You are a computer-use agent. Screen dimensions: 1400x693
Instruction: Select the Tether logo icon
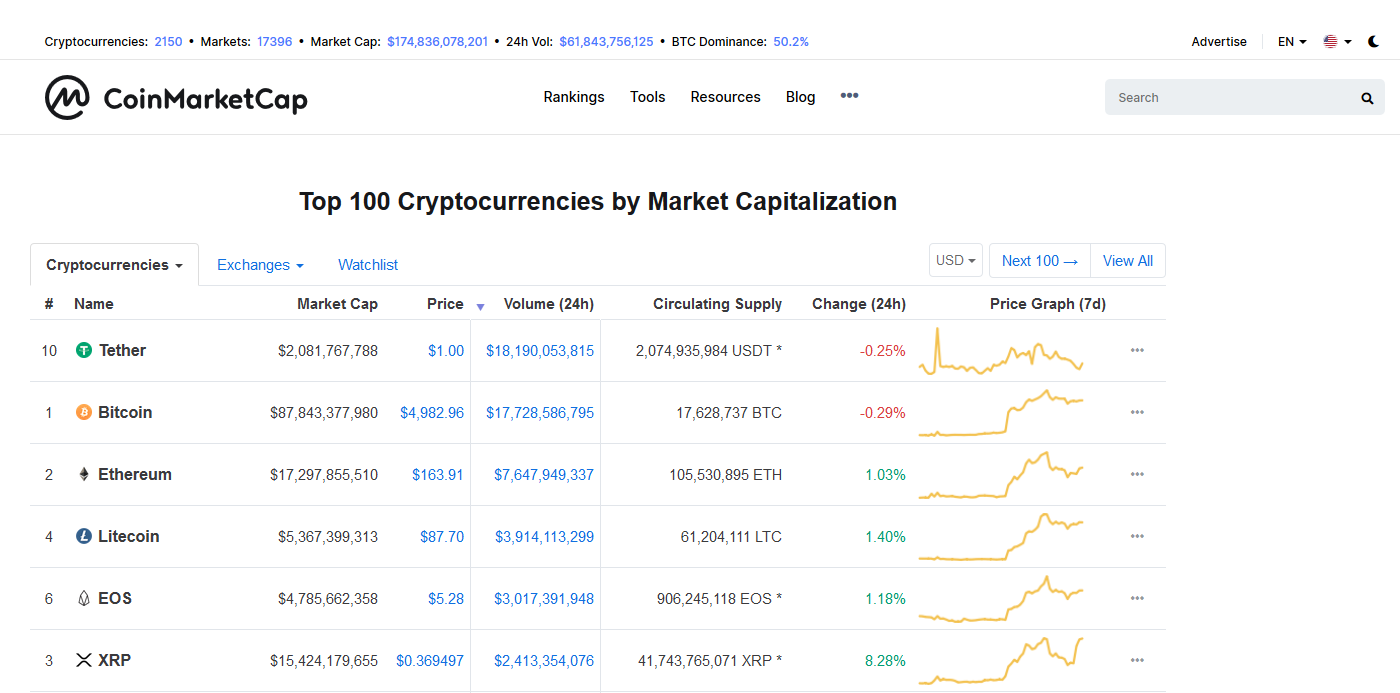(x=84, y=350)
